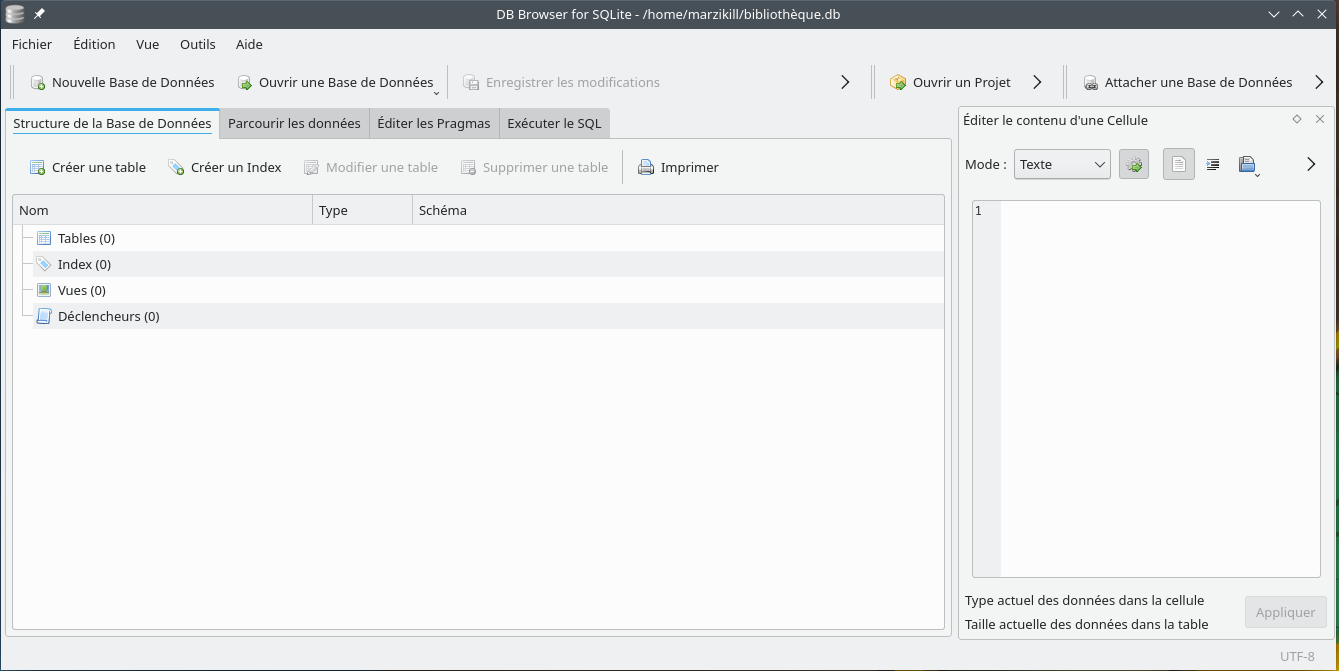1339x671 pixels.
Task: Click the 'Type actuel des données dans la cellule' text
Action: (1085, 600)
